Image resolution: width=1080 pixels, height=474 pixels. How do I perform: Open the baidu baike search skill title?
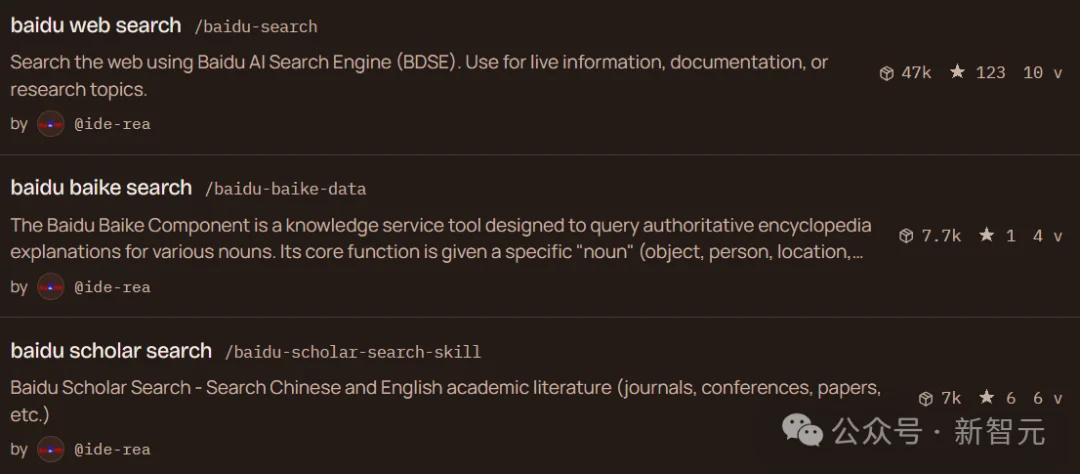click(x=101, y=188)
